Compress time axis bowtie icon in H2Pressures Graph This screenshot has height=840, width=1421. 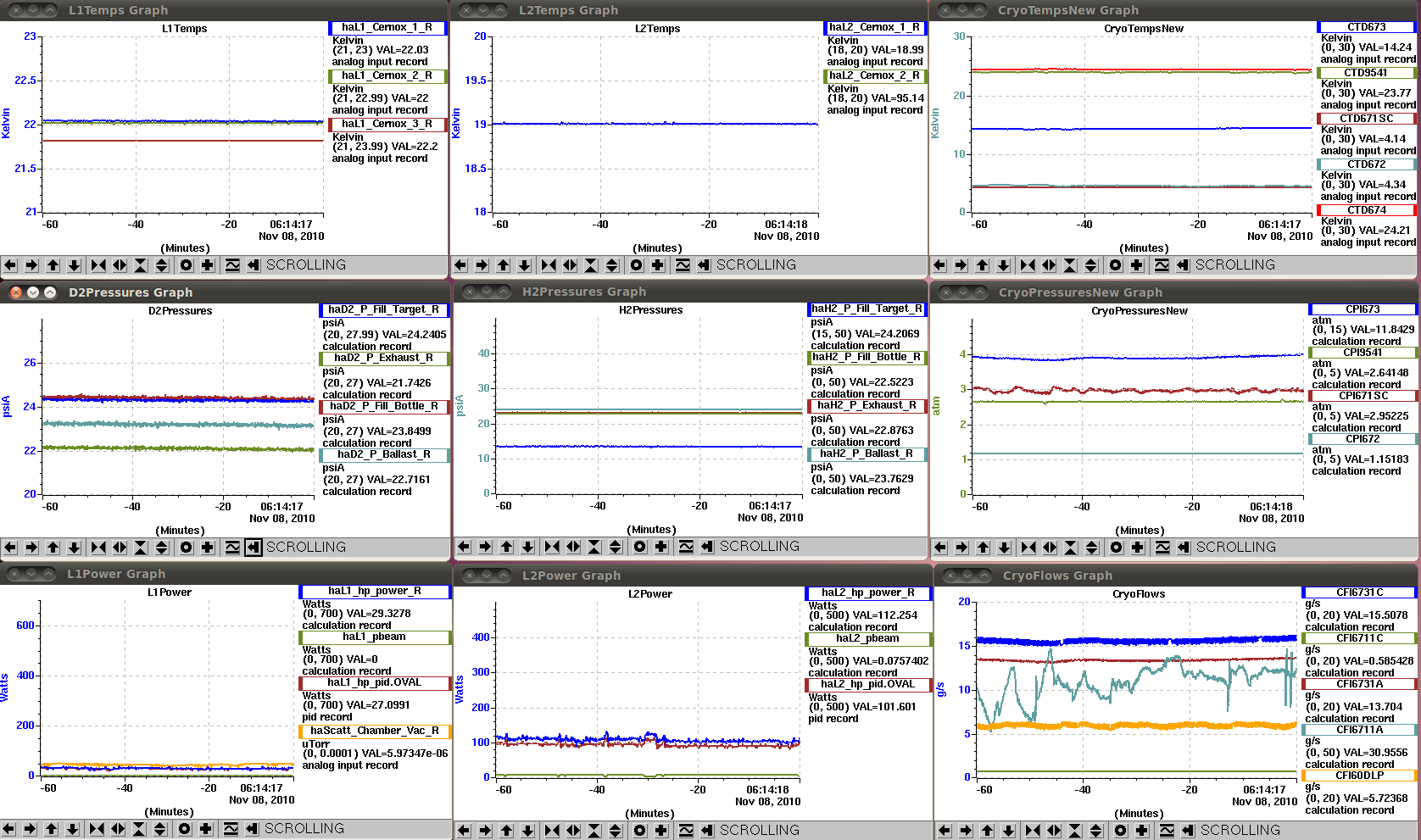pyautogui.click(x=552, y=547)
